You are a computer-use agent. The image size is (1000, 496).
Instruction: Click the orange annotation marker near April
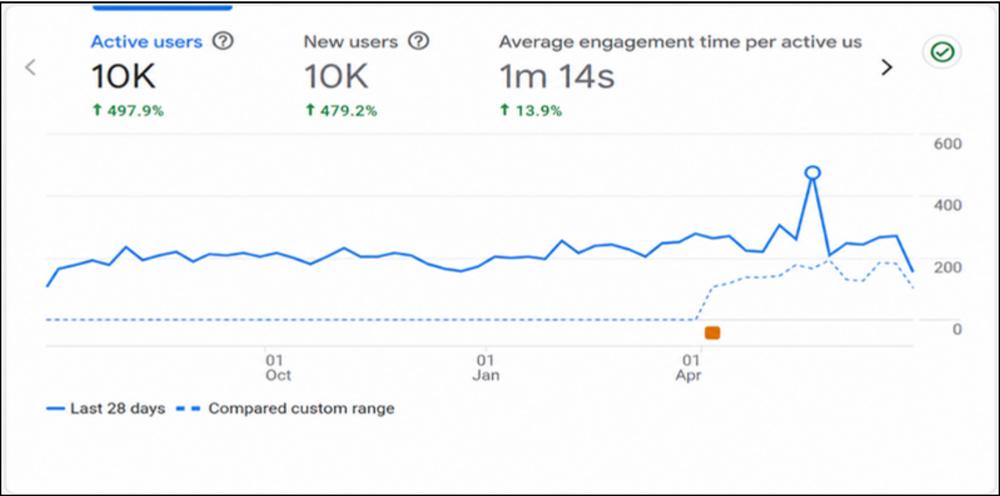[x=712, y=333]
